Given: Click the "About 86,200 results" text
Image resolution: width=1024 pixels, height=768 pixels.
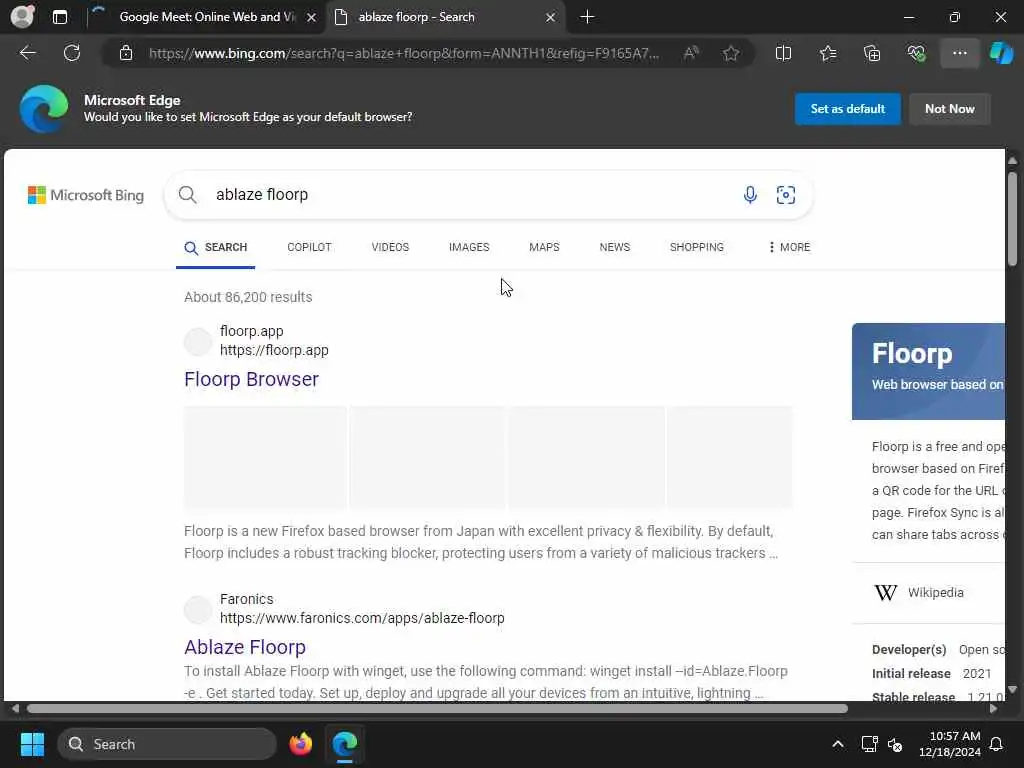Looking at the screenshot, I should 248,297.
